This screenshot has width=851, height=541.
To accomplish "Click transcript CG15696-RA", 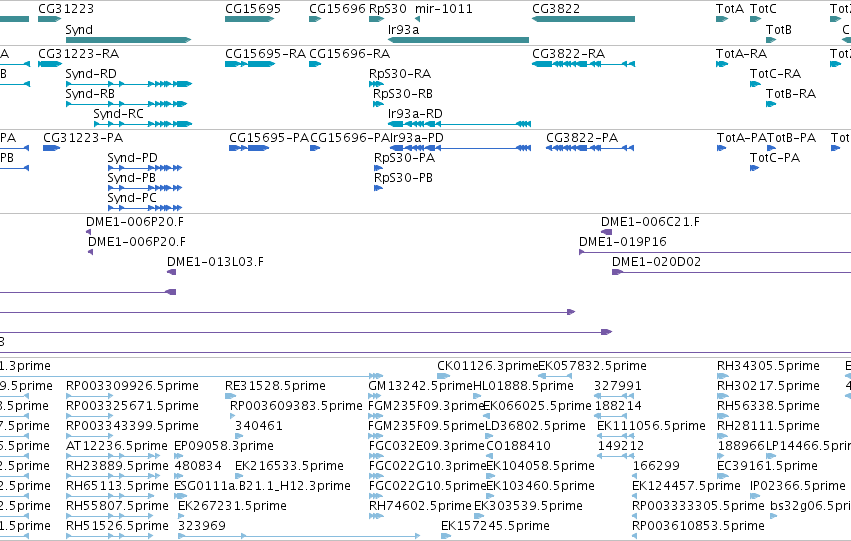I will coord(350,54).
